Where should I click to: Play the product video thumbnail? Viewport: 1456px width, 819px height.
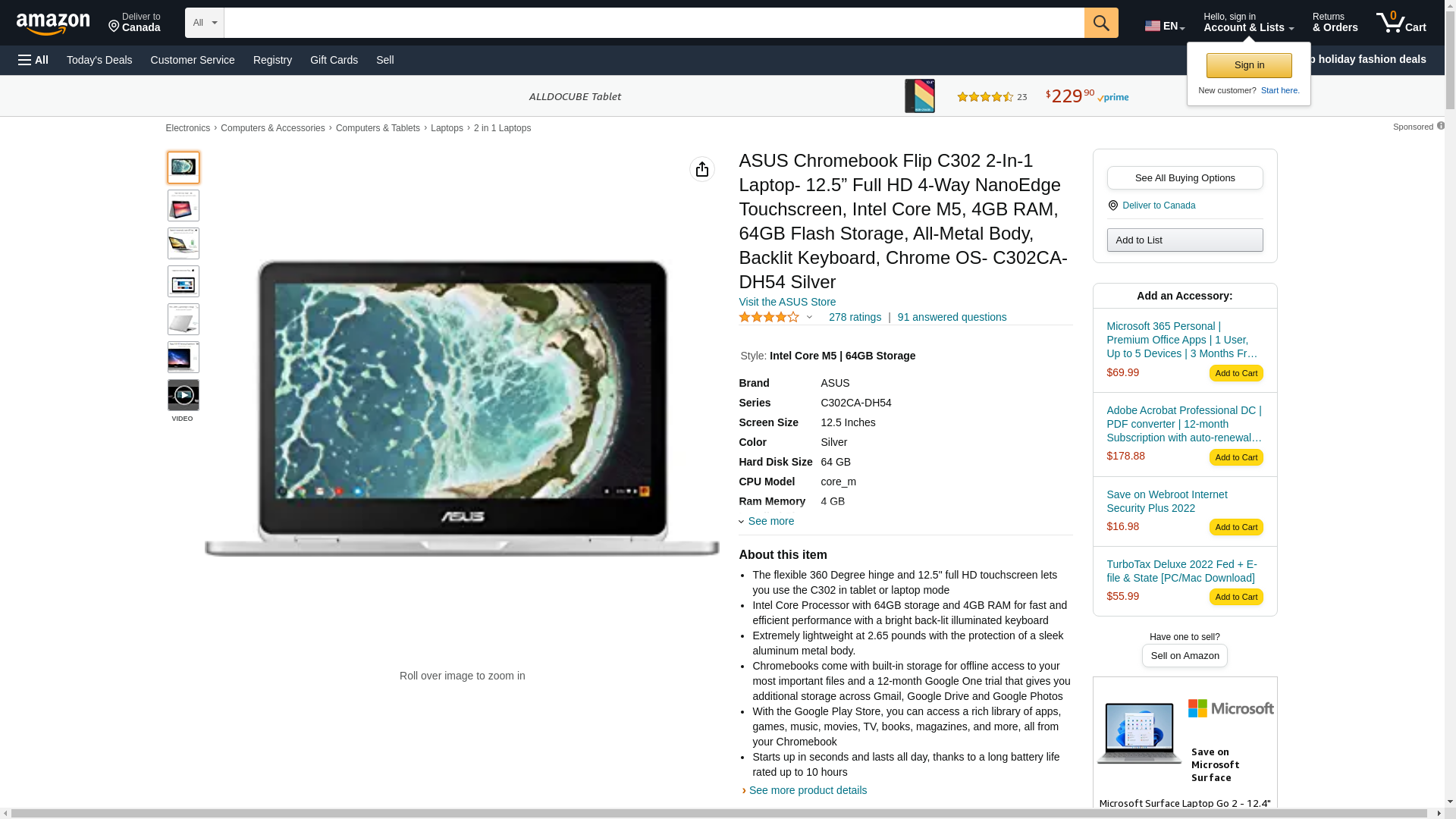click(183, 395)
